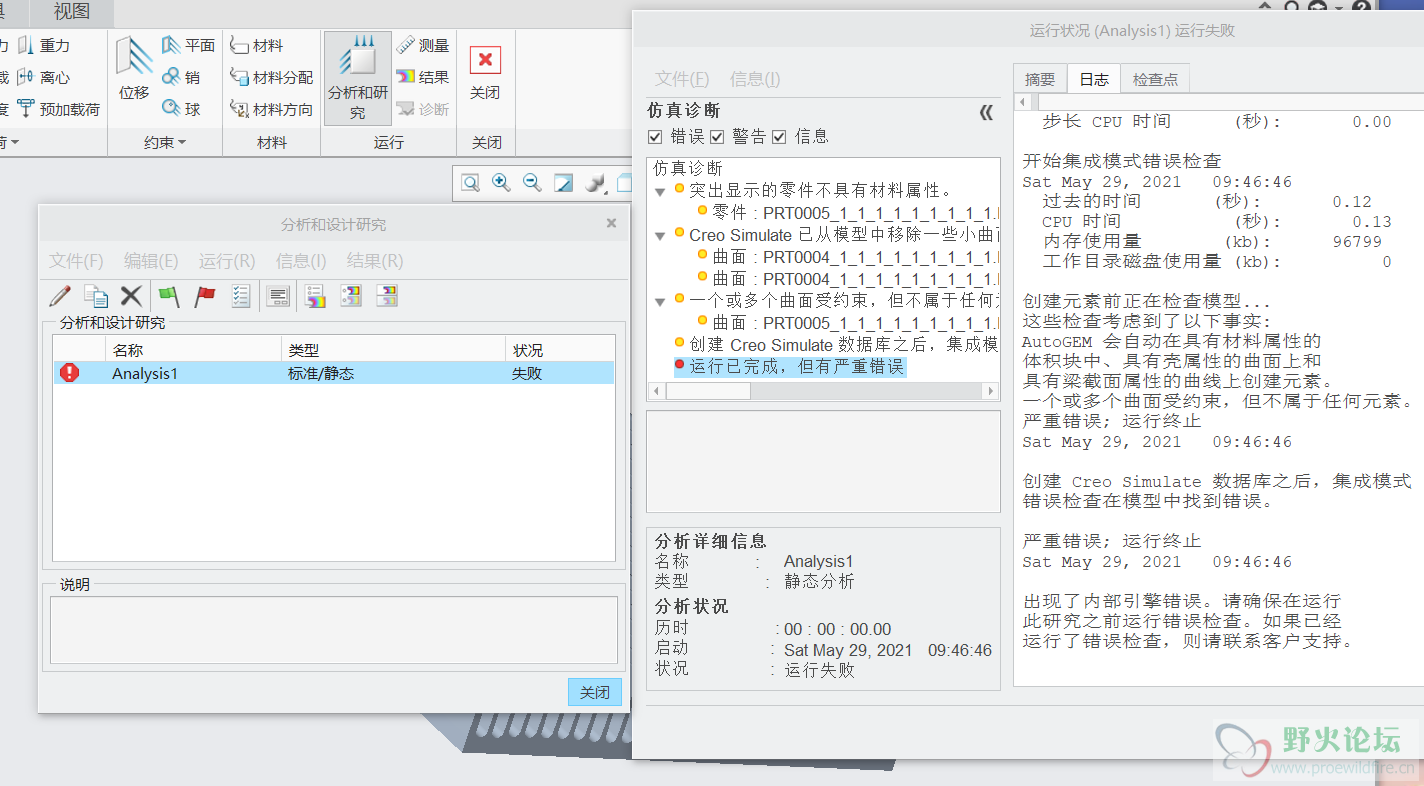Select the 创建 Creo Simulate 数据库之后 entry
Screen dimensions: 1424x786
coord(837,344)
